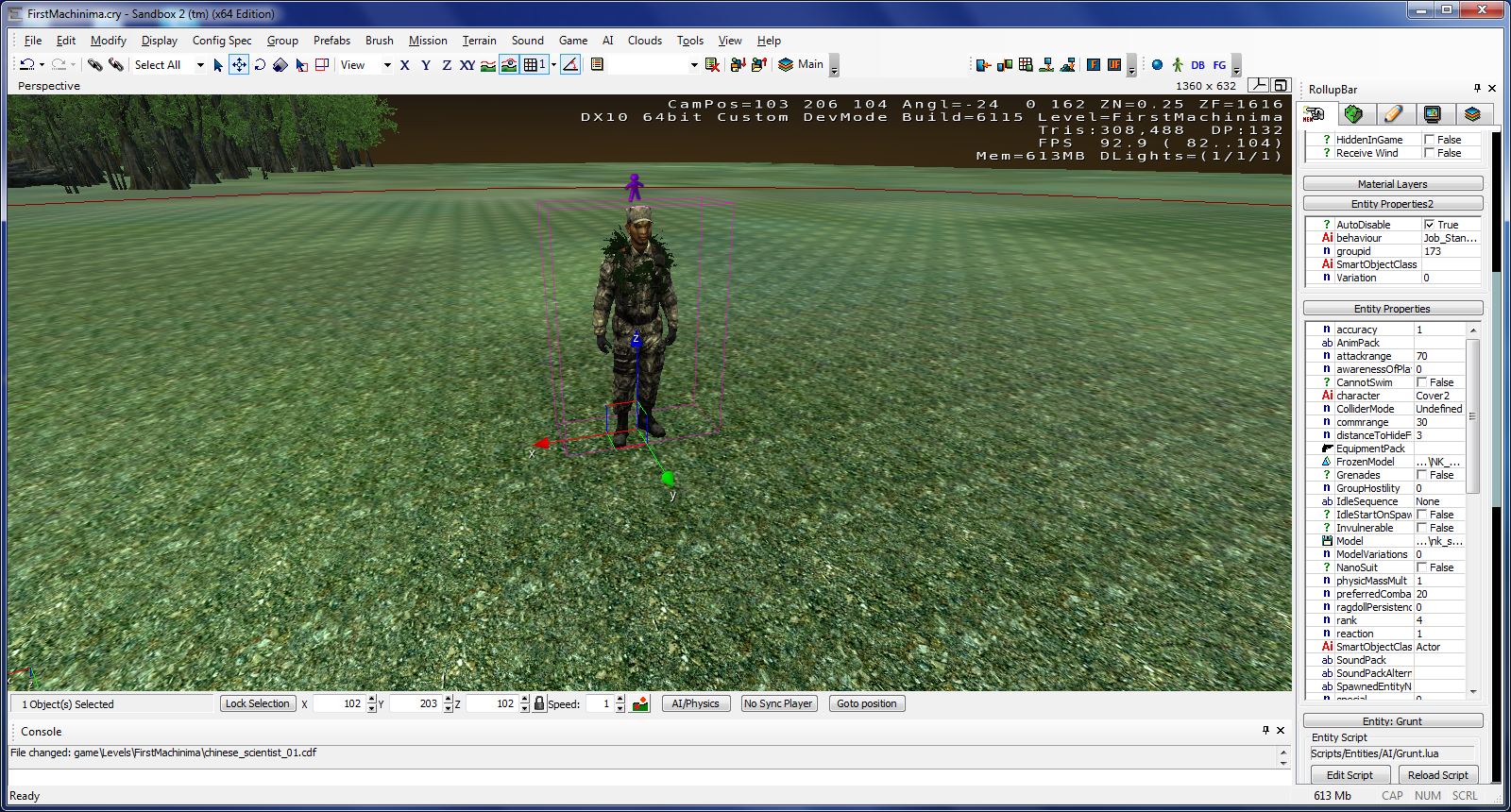The height and width of the screenshot is (812, 1511).
Task: Toggle the AutoDisable checkbox
Action: coord(1429,225)
